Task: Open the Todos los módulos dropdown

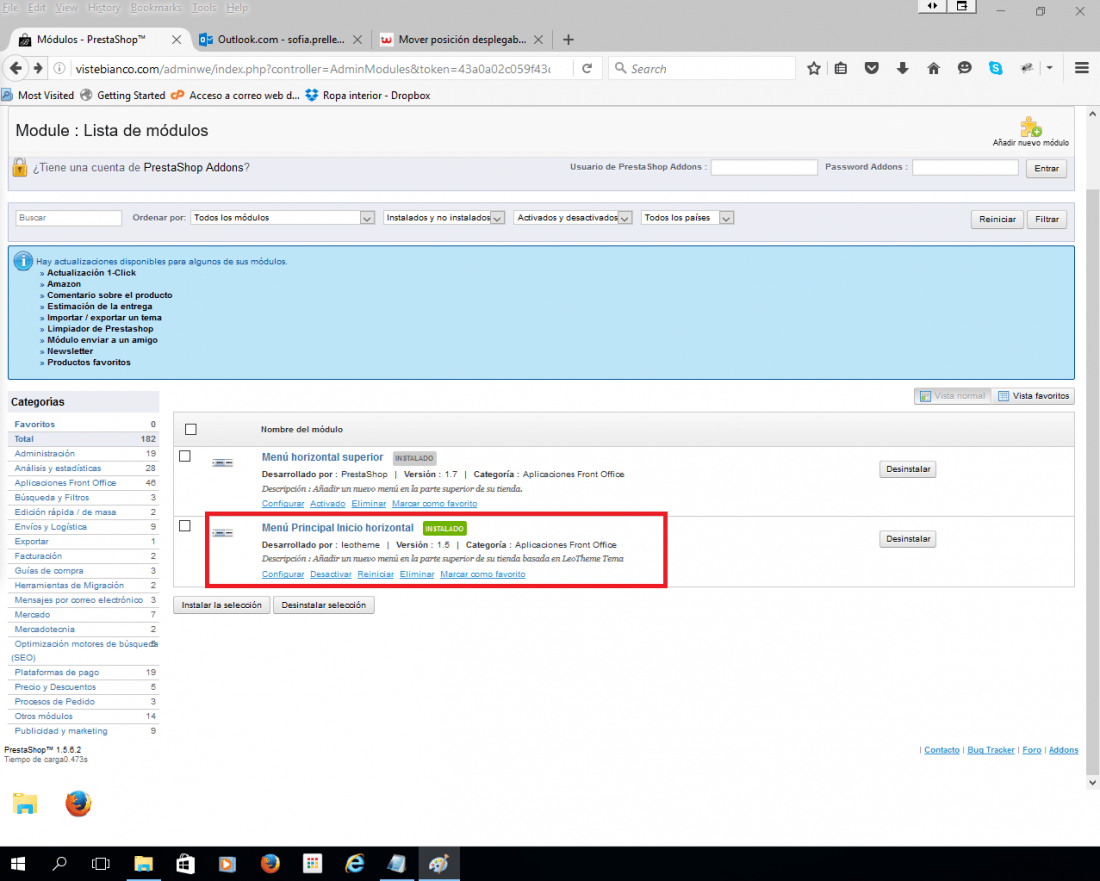Action: point(282,218)
